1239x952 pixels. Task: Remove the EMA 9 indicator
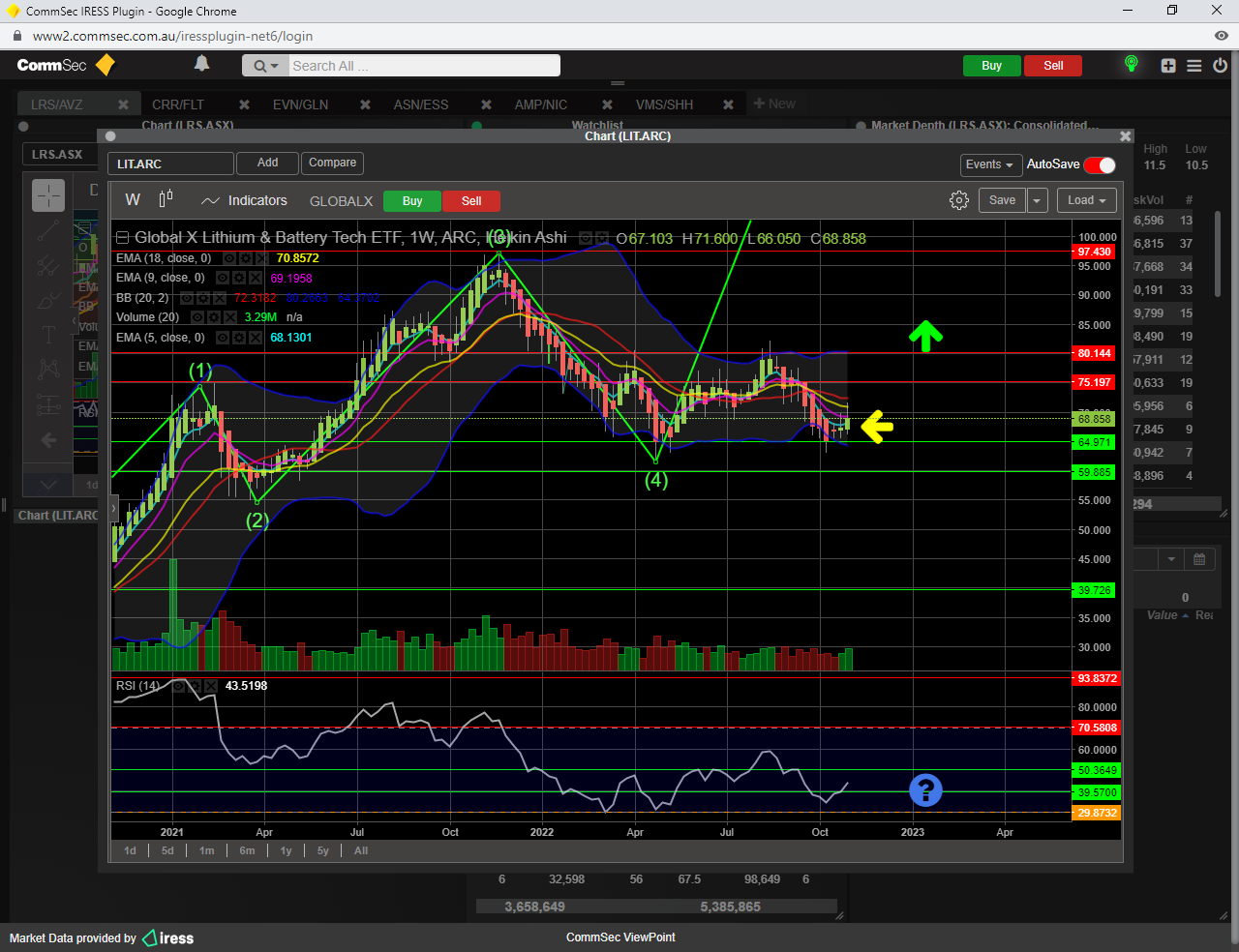click(256, 278)
